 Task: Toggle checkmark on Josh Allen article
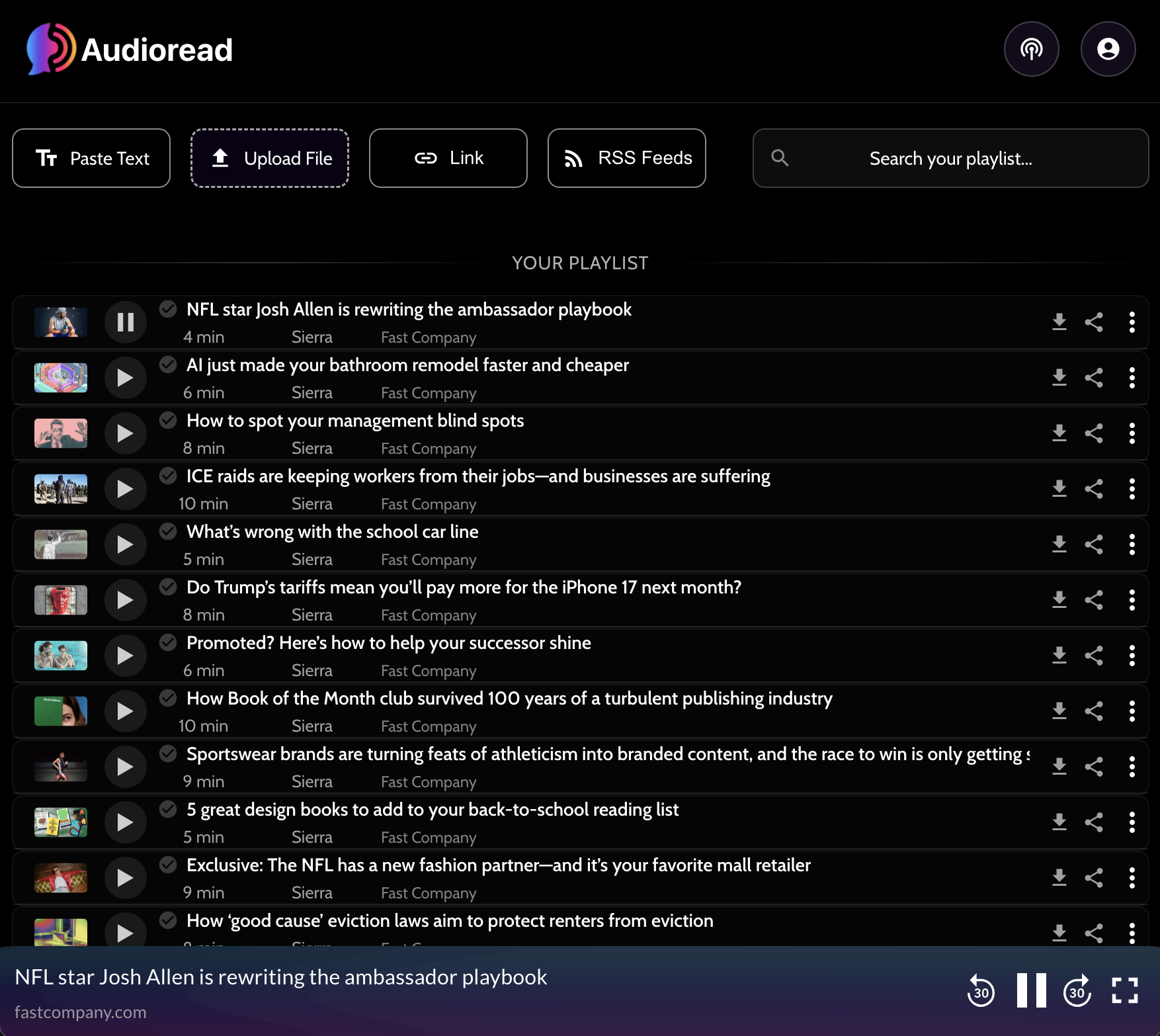click(x=168, y=308)
